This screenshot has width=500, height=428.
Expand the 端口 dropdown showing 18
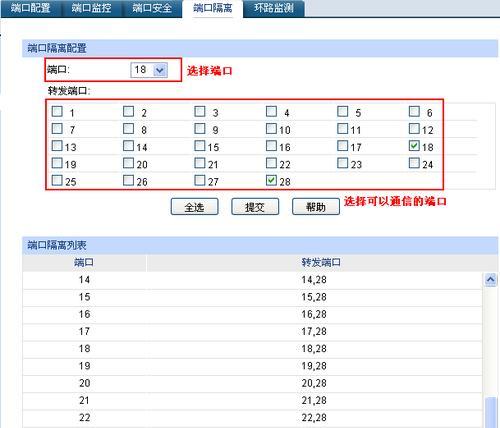point(149,70)
